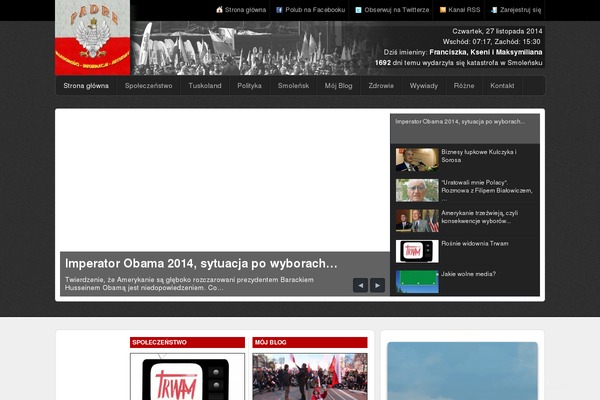Select Strona główna in main navigation

tap(86, 86)
